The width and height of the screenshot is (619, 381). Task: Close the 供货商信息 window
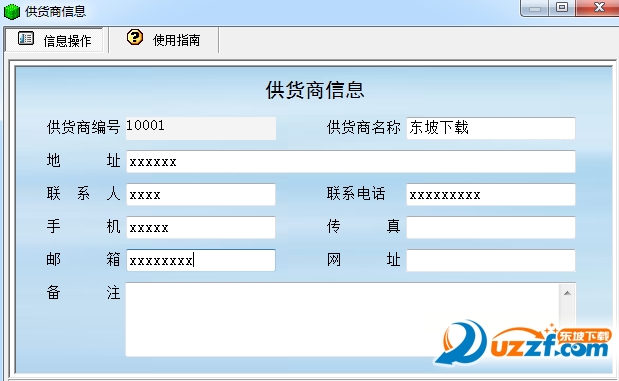point(598,8)
